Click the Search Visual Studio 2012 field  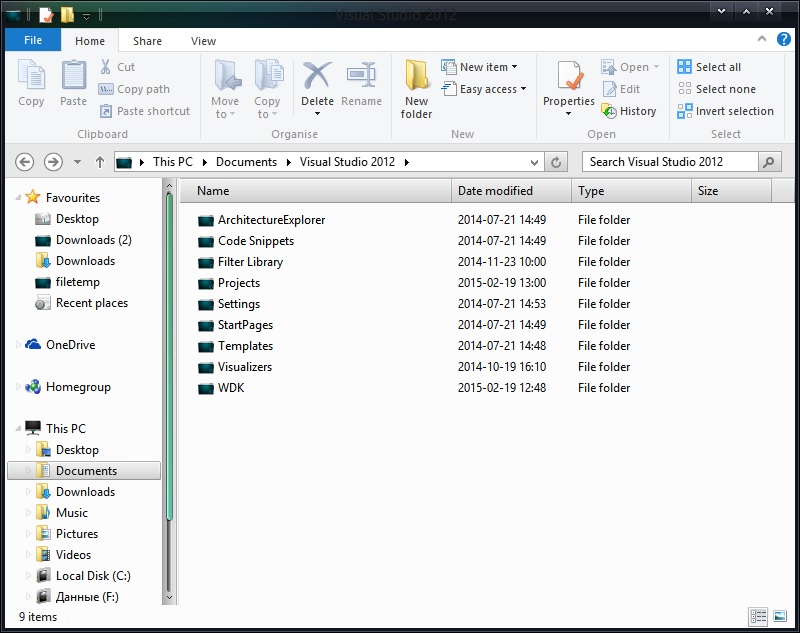(670, 162)
